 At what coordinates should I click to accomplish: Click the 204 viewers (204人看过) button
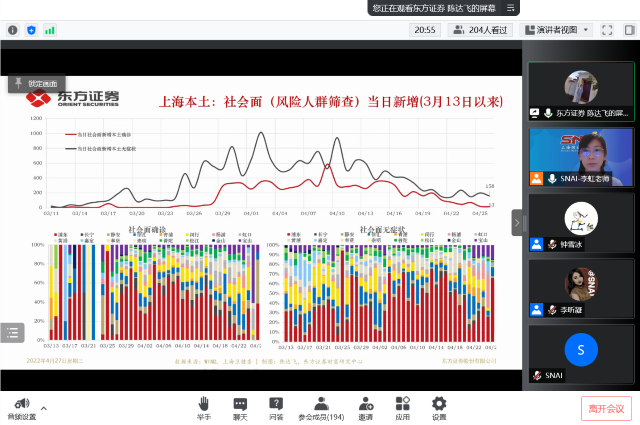[x=481, y=30]
